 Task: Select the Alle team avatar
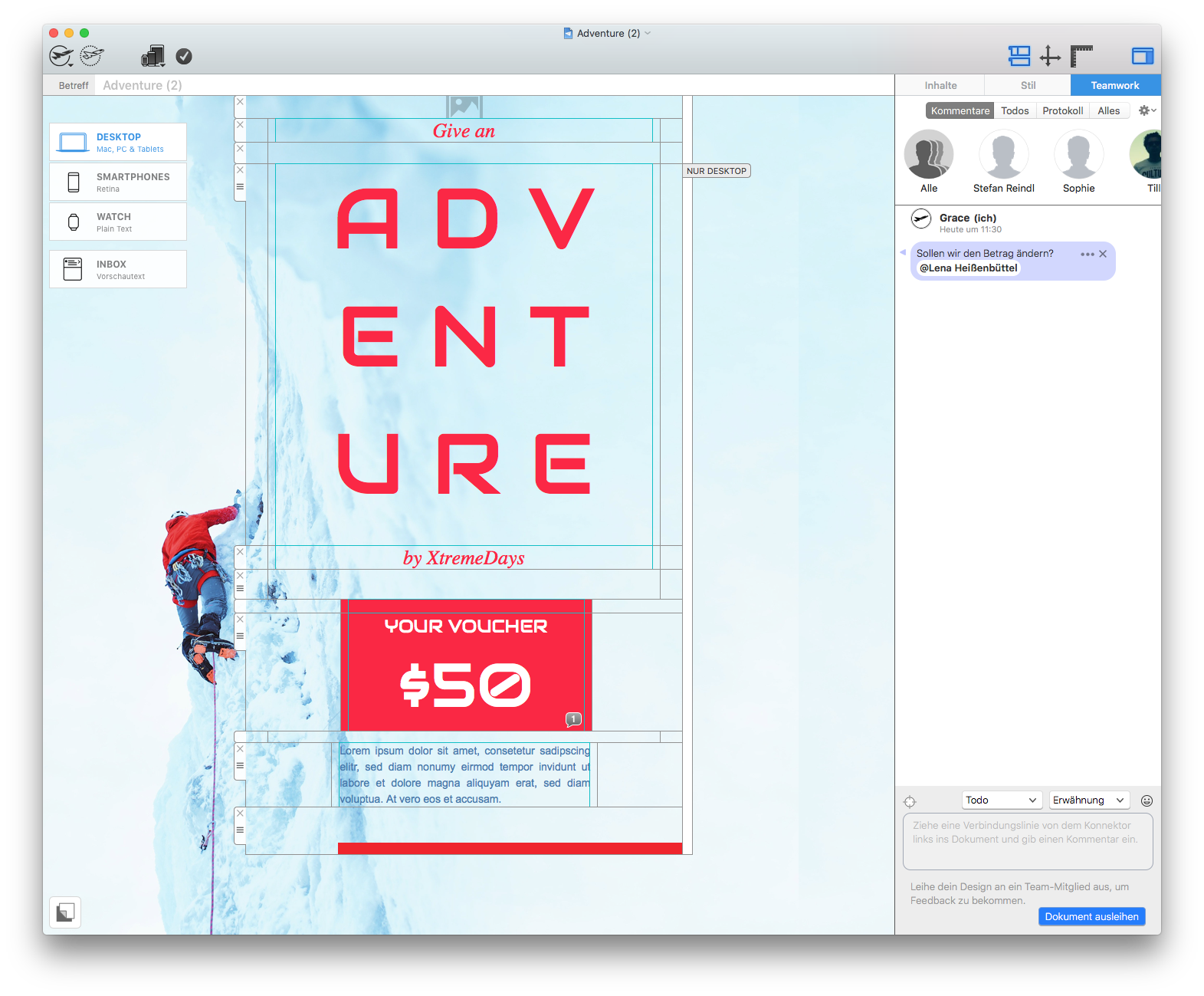[x=929, y=154]
